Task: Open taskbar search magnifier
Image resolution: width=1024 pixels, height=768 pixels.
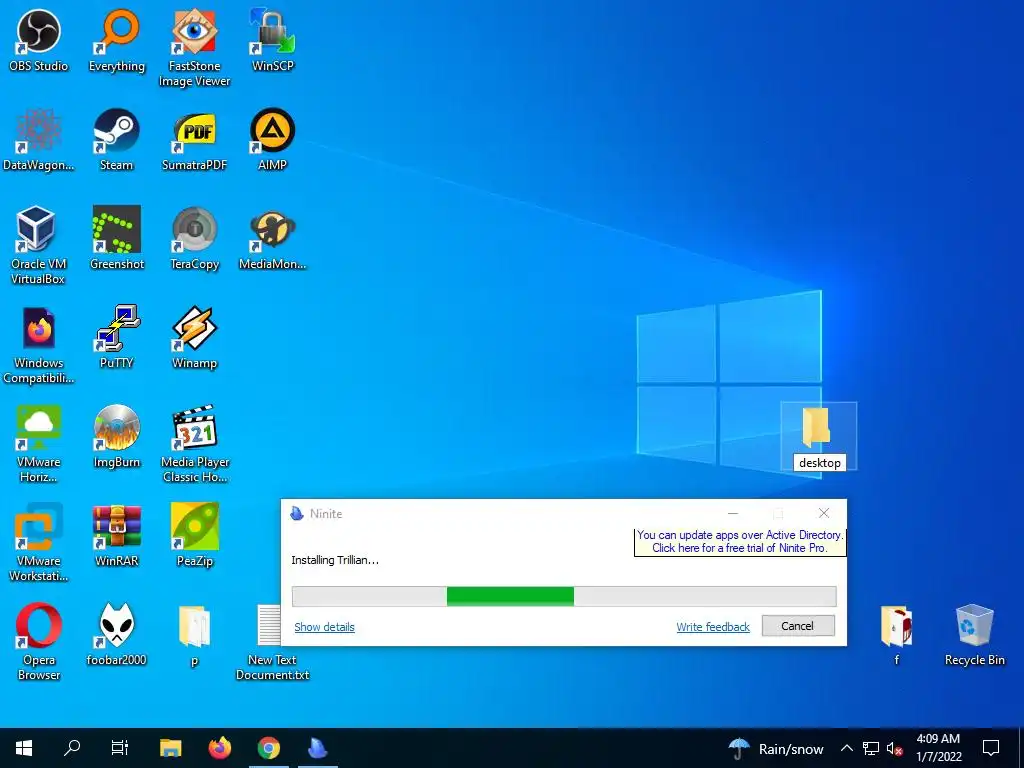Action: click(x=72, y=748)
